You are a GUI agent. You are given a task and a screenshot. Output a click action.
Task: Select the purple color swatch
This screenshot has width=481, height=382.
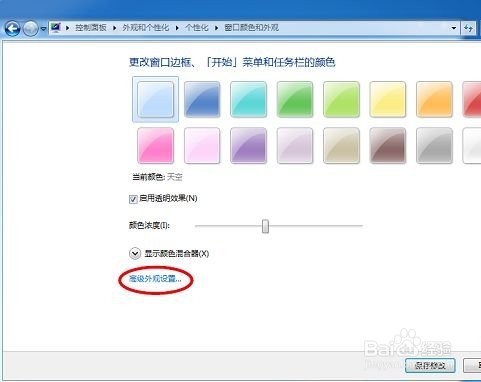pyautogui.click(x=248, y=146)
